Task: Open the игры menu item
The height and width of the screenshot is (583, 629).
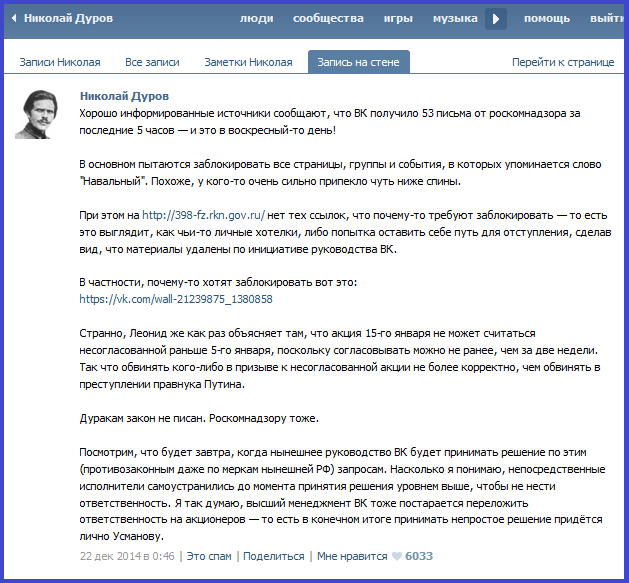Action: pyautogui.click(x=398, y=18)
